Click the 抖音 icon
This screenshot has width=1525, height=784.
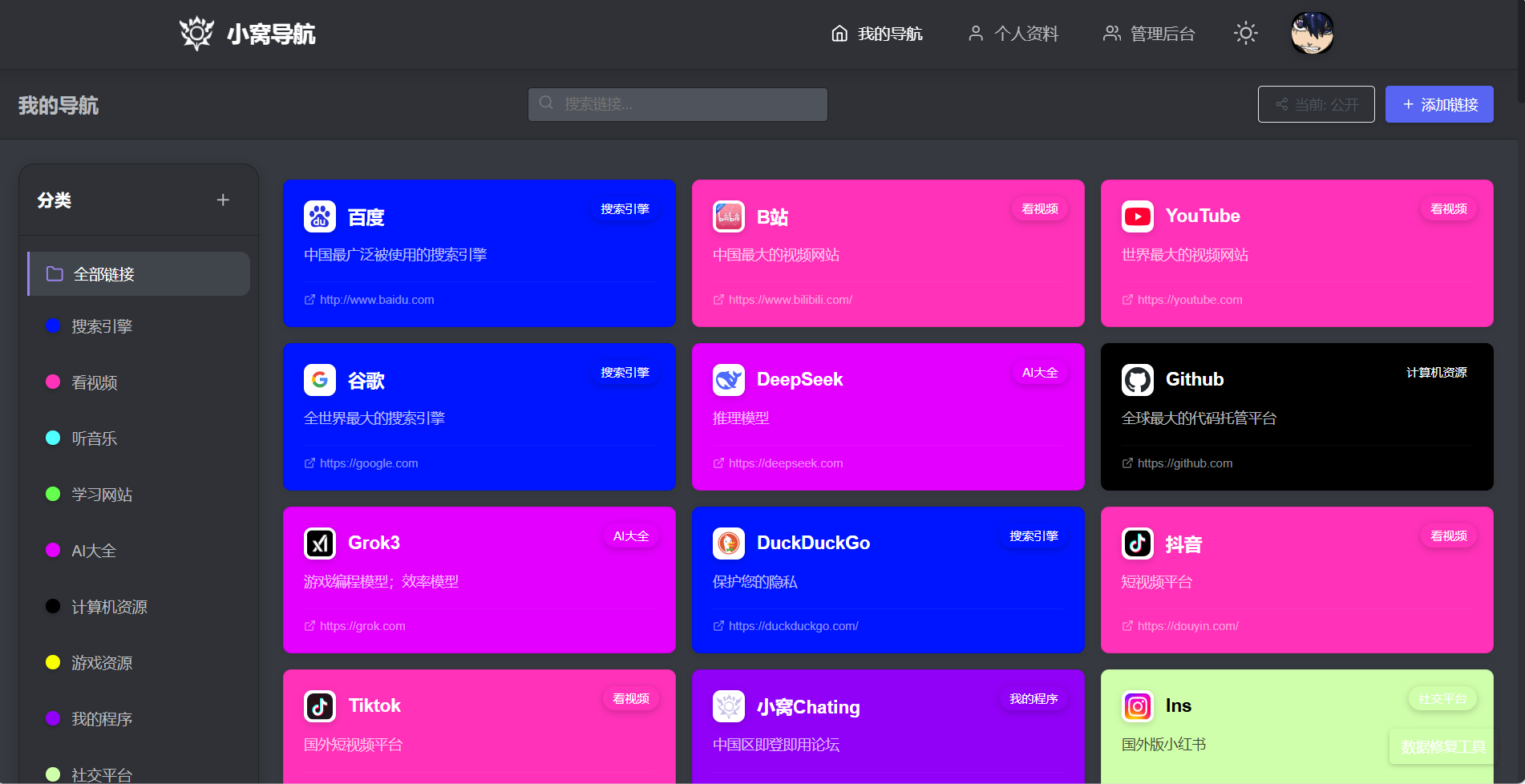coord(1138,544)
